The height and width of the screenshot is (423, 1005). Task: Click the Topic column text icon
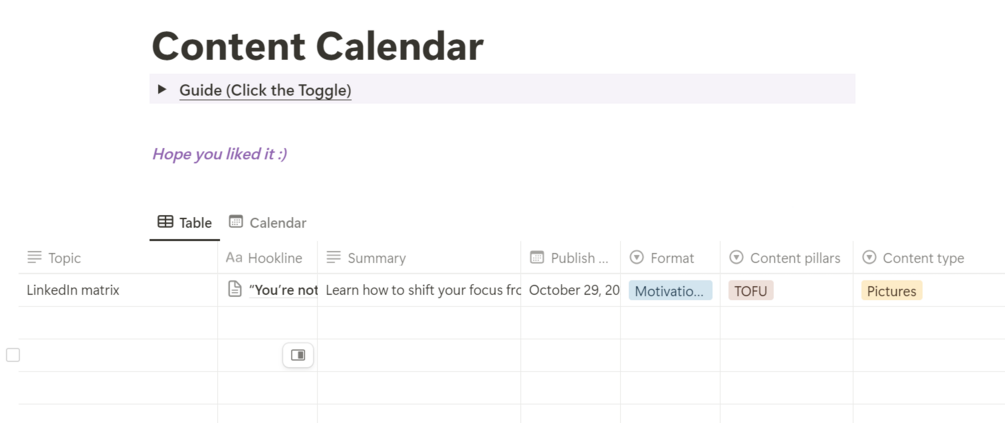(35, 258)
